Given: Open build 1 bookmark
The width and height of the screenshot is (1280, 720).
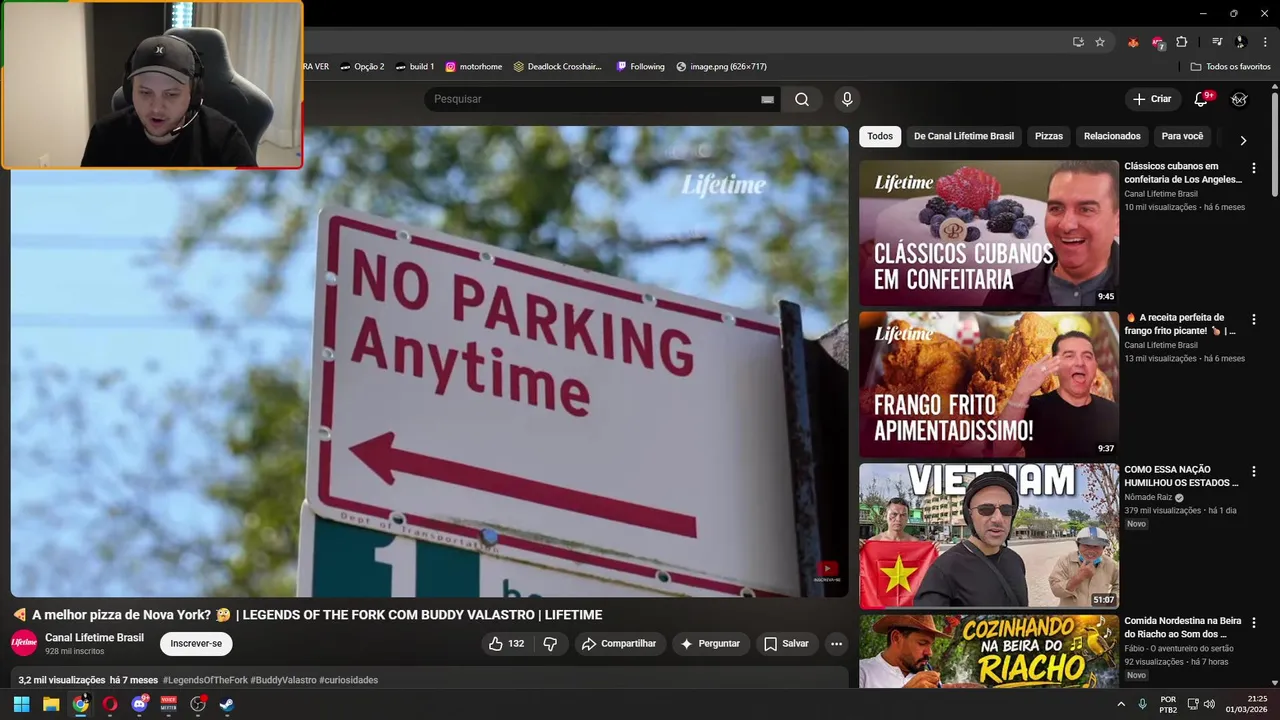Looking at the screenshot, I should point(414,67).
